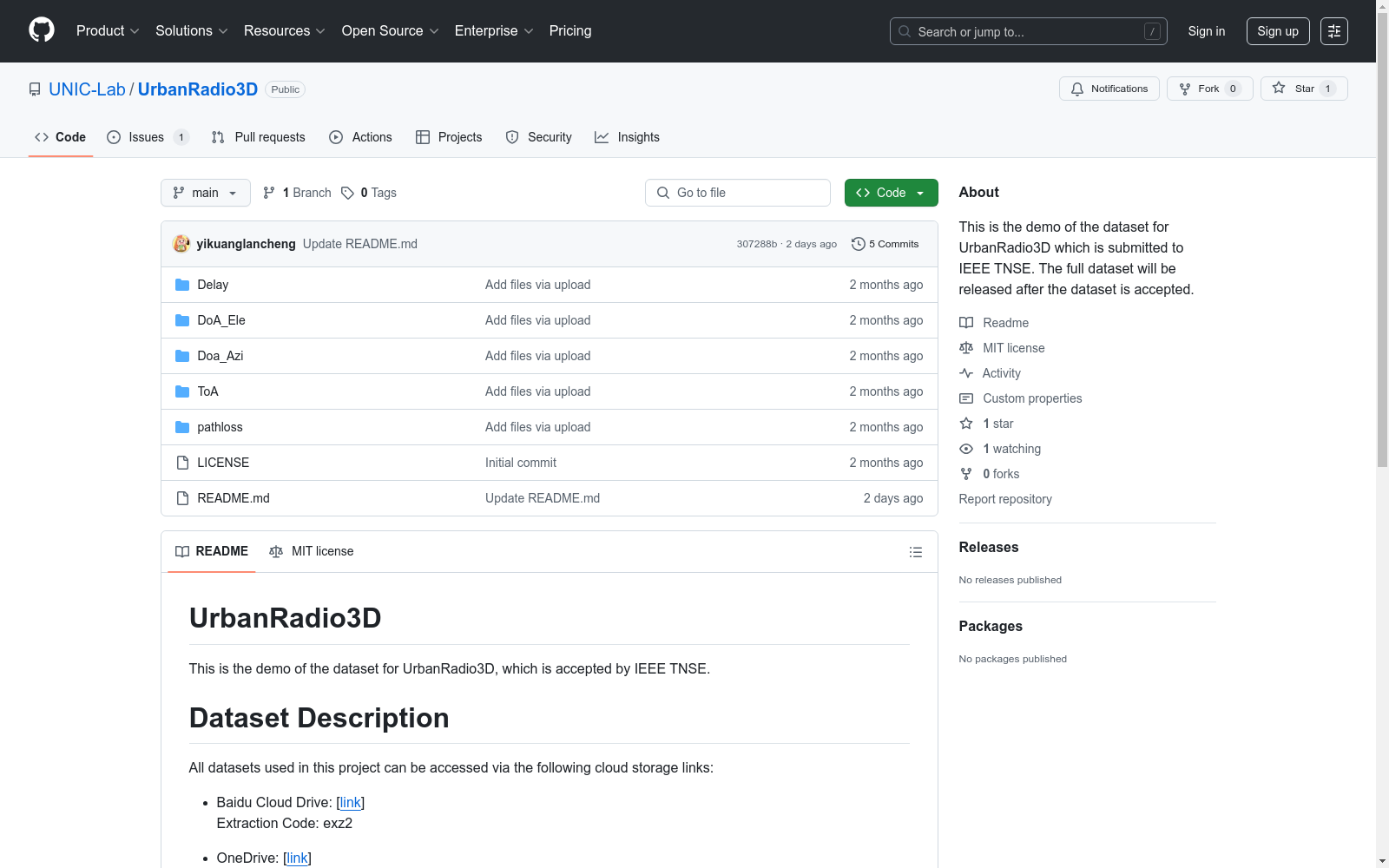Open the DoA_Ele folder
Viewport: 1389px width, 868px height.
221,320
